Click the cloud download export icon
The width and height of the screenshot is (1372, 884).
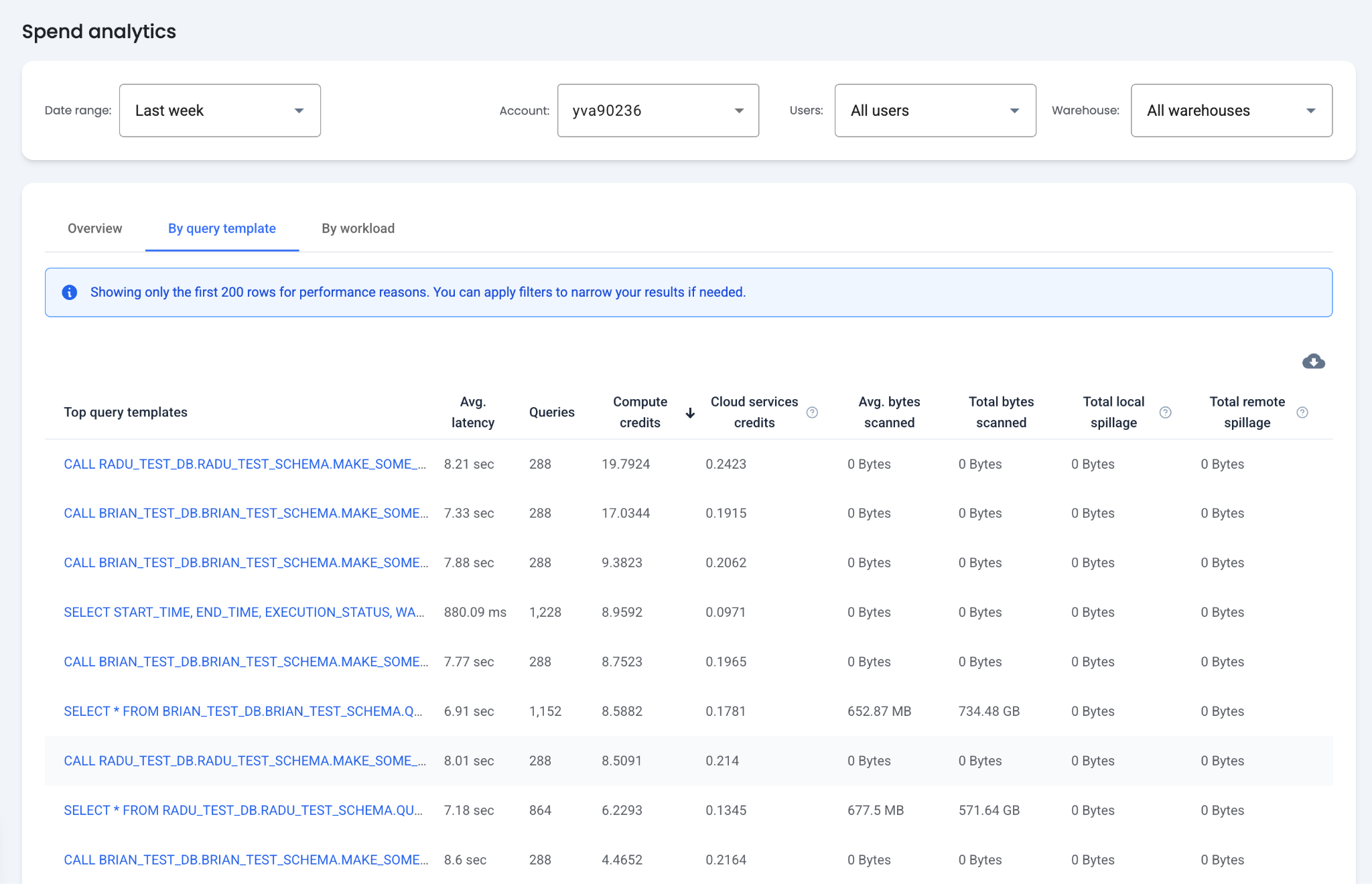point(1313,362)
